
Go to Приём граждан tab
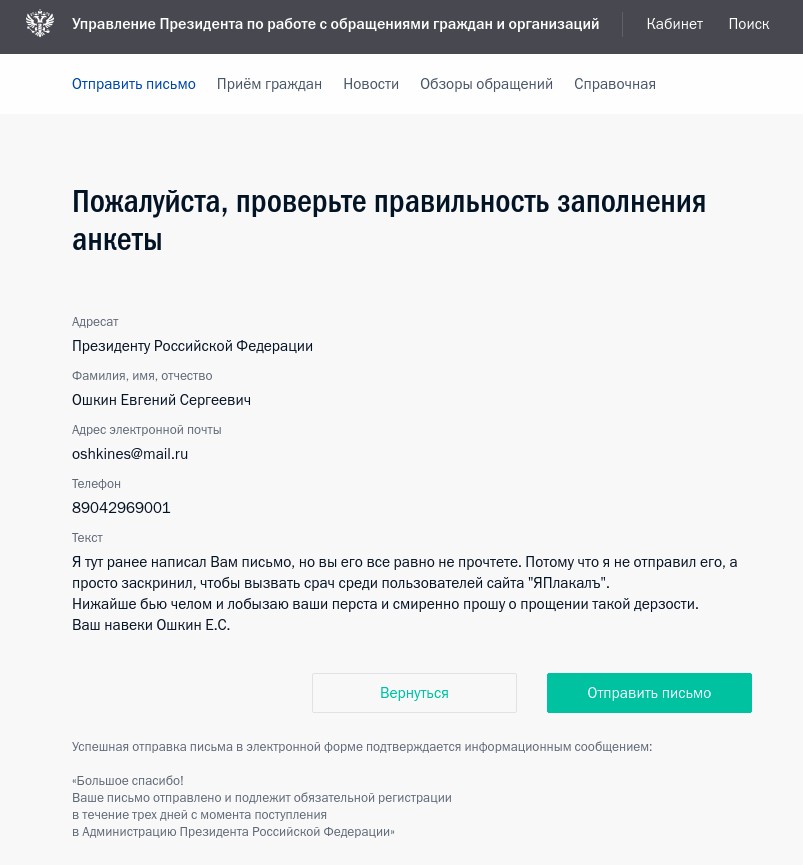[269, 84]
